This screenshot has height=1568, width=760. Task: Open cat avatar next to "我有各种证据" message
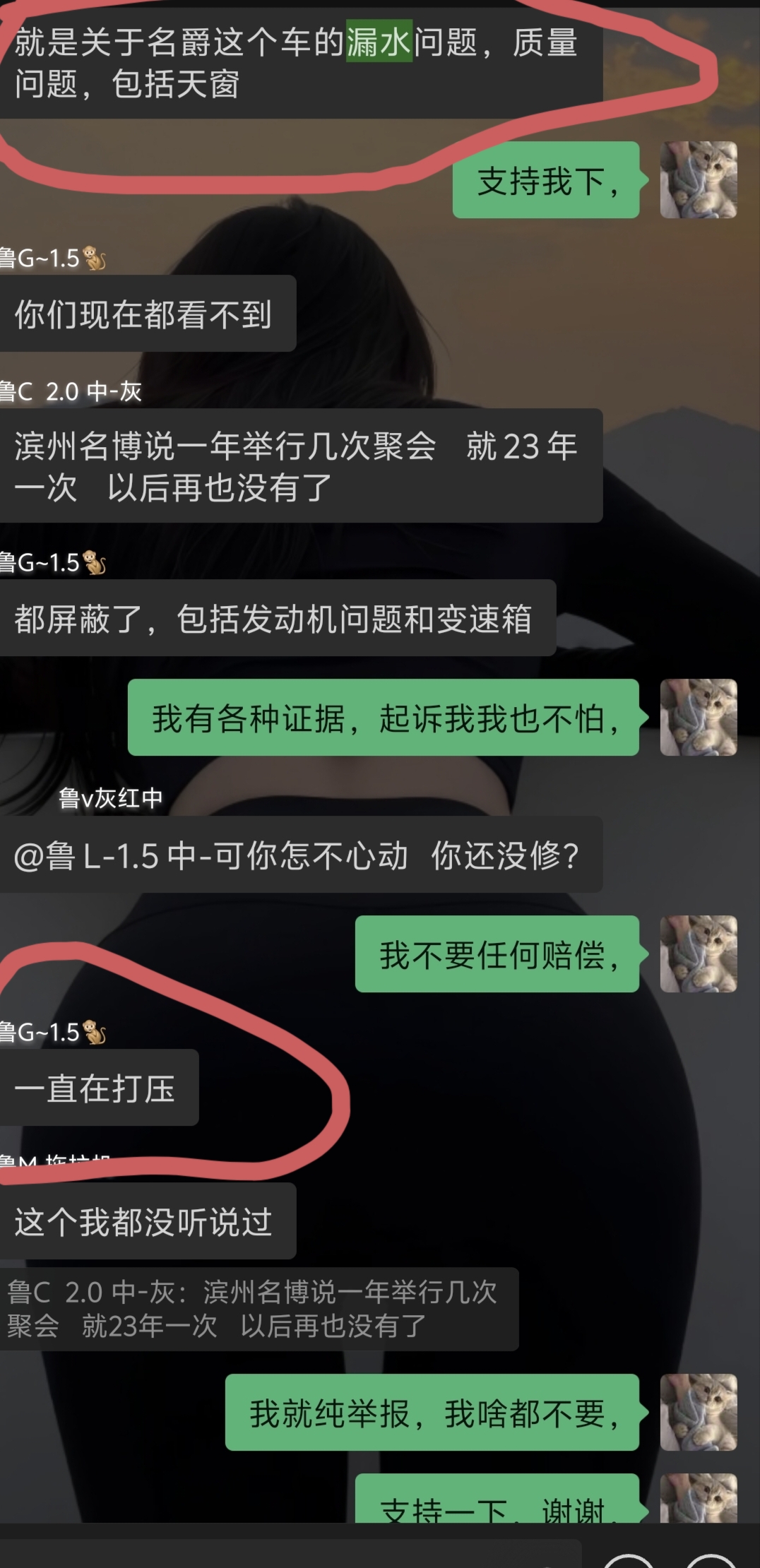tap(699, 717)
